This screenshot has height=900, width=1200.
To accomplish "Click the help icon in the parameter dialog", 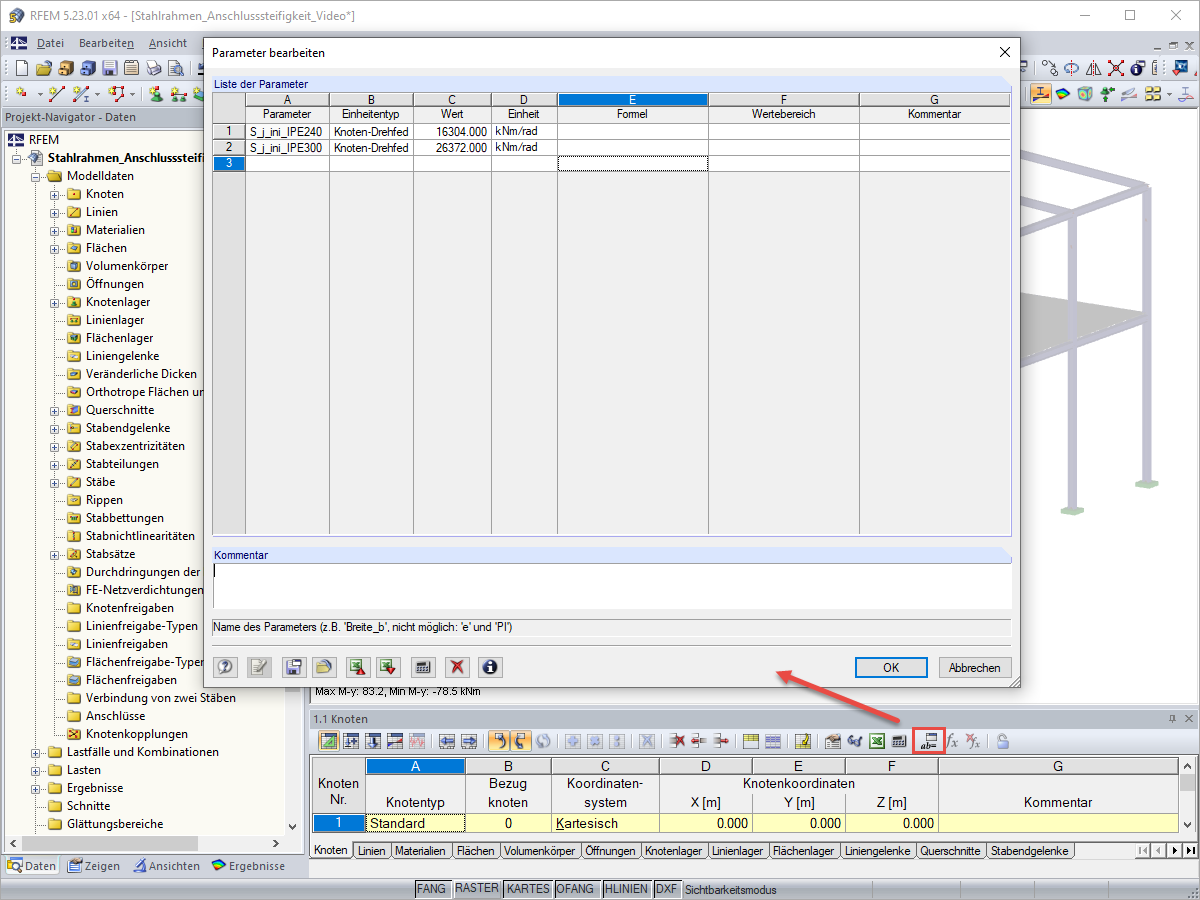I will pyautogui.click(x=226, y=667).
